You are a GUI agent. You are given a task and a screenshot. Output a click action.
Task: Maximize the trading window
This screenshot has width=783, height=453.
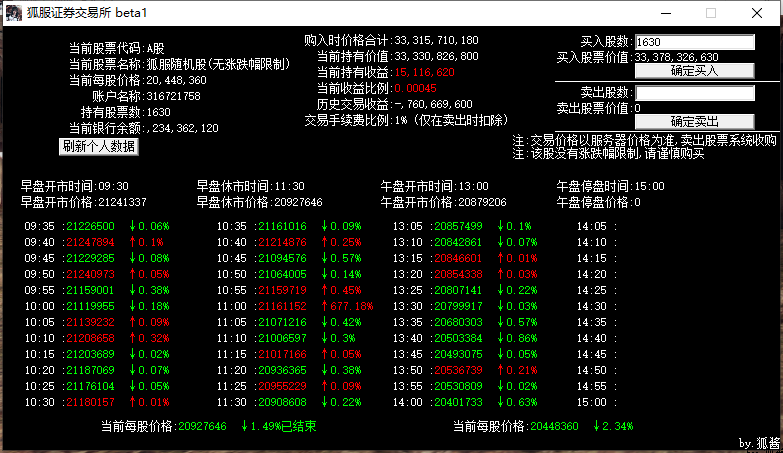tap(711, 13)
